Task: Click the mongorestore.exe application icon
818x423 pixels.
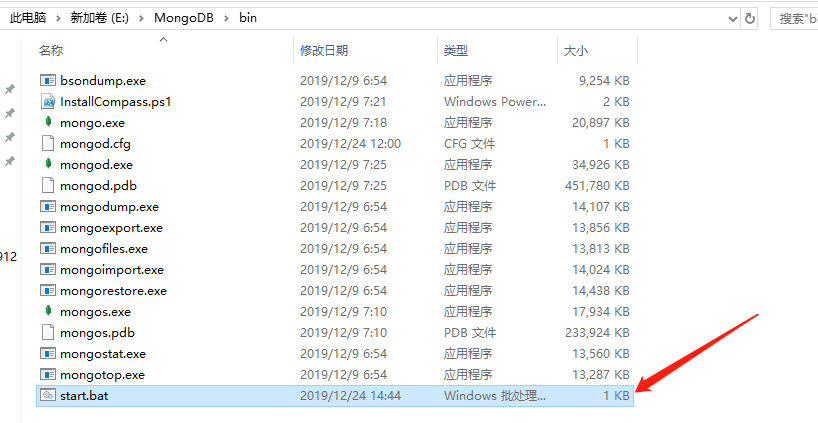Action: click(48, 291)
